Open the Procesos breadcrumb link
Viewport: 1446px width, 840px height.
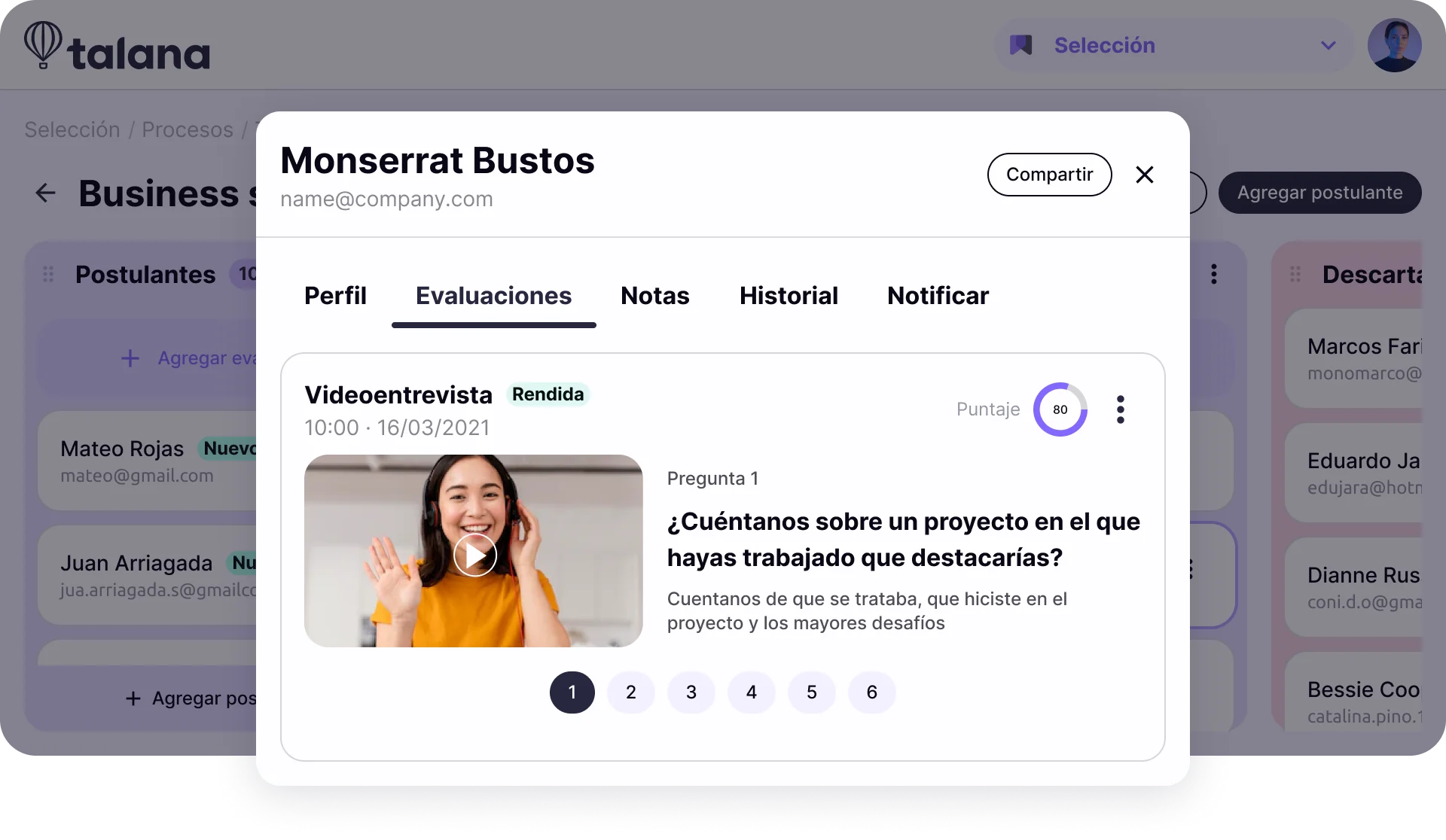[188, 129]
